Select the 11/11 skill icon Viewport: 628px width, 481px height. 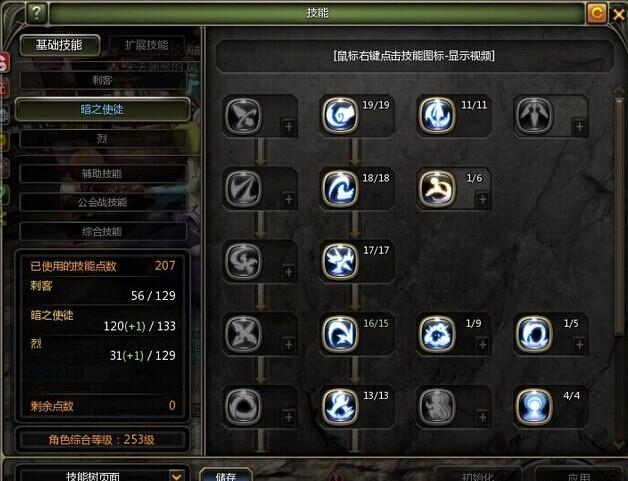coord(437,115)
